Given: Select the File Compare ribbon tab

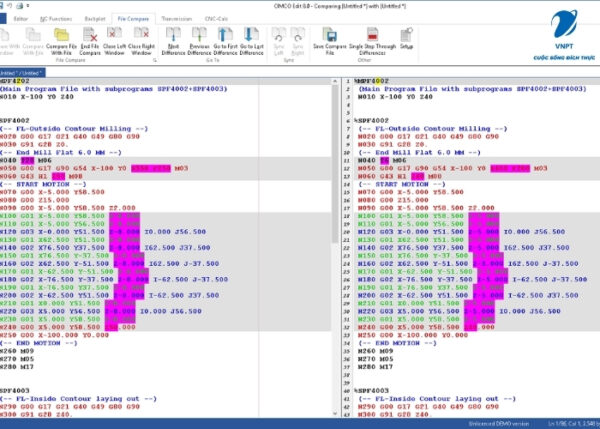Looking at the screenshot, I should (133, 19).
